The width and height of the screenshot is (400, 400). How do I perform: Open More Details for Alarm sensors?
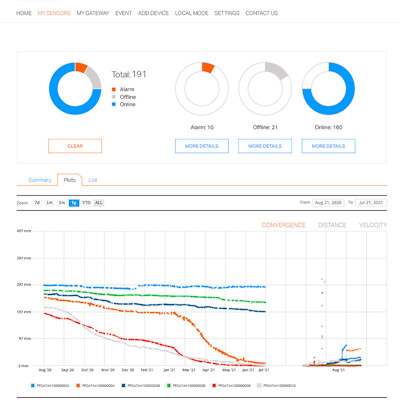coord(202,146)
